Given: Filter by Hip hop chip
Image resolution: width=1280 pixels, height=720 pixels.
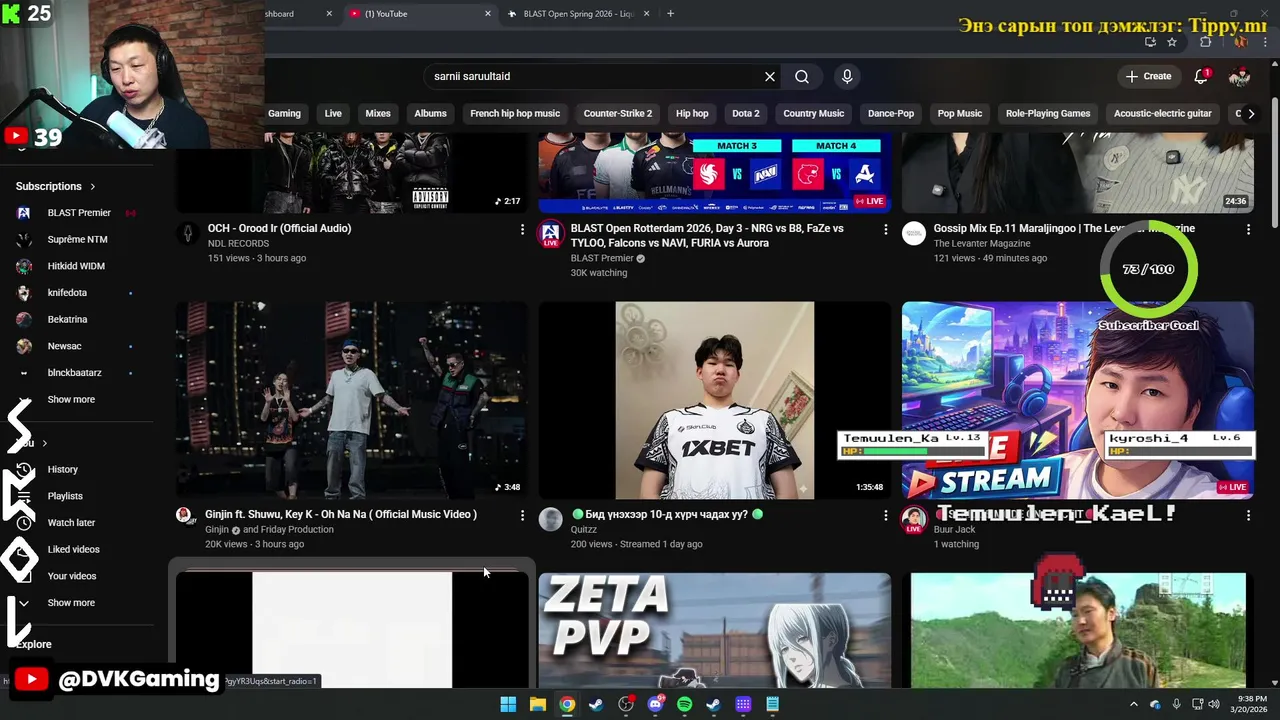Looking at the screenshot, I should pos(692,113).
